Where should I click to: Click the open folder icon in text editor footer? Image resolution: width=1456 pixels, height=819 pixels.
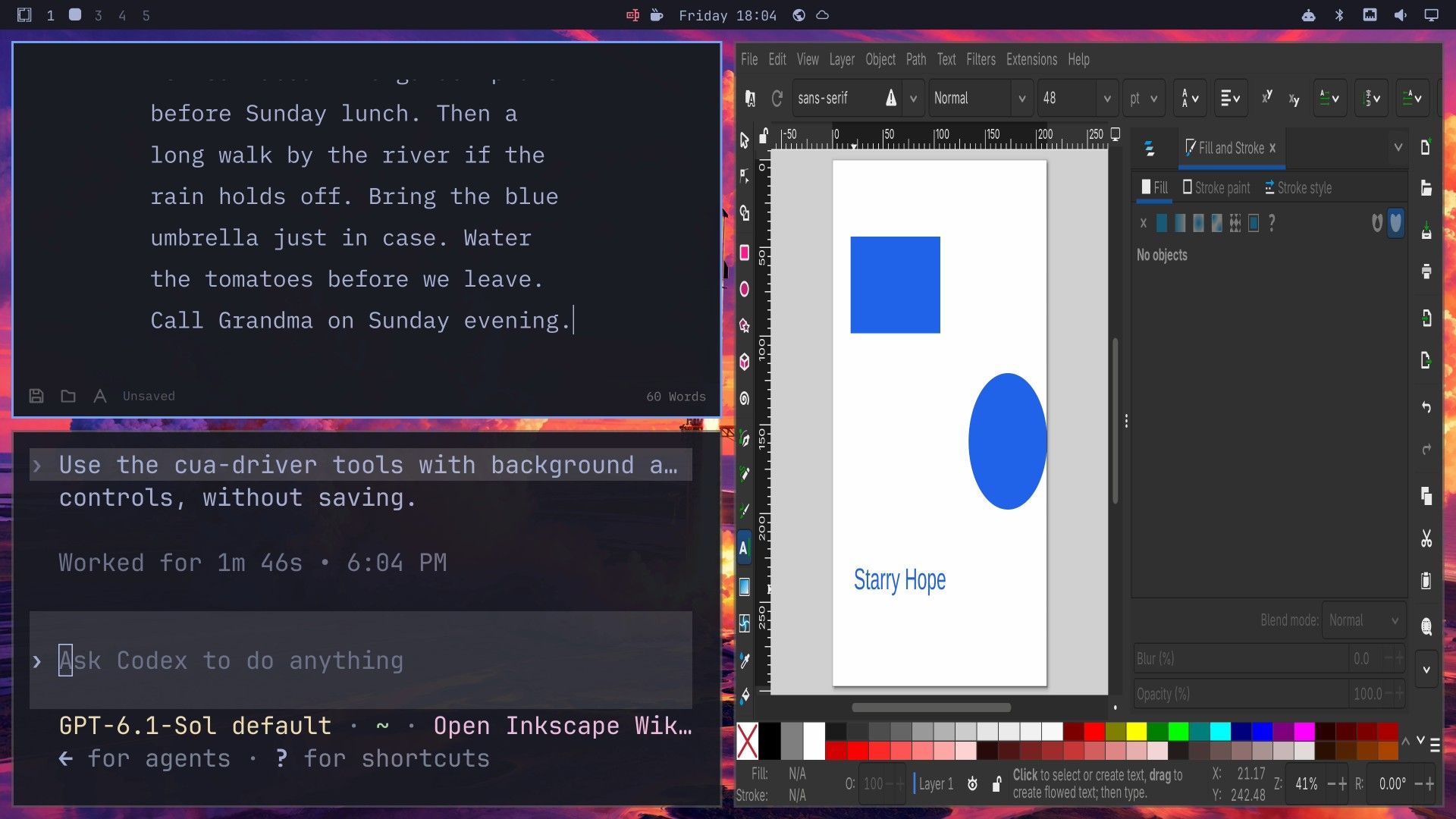coord(68,396)
